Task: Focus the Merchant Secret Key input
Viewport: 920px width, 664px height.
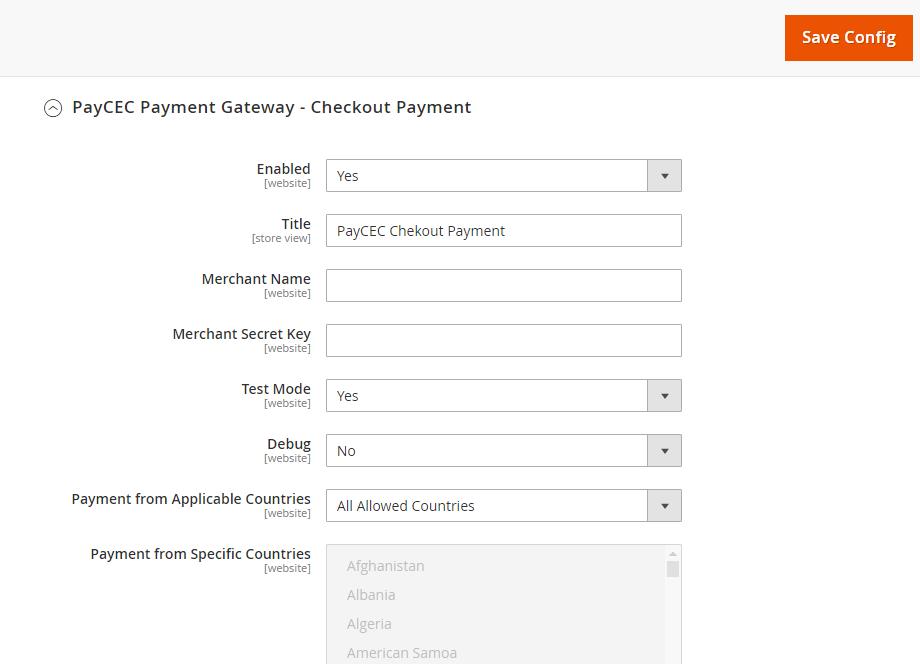Action: click(503, 341)
